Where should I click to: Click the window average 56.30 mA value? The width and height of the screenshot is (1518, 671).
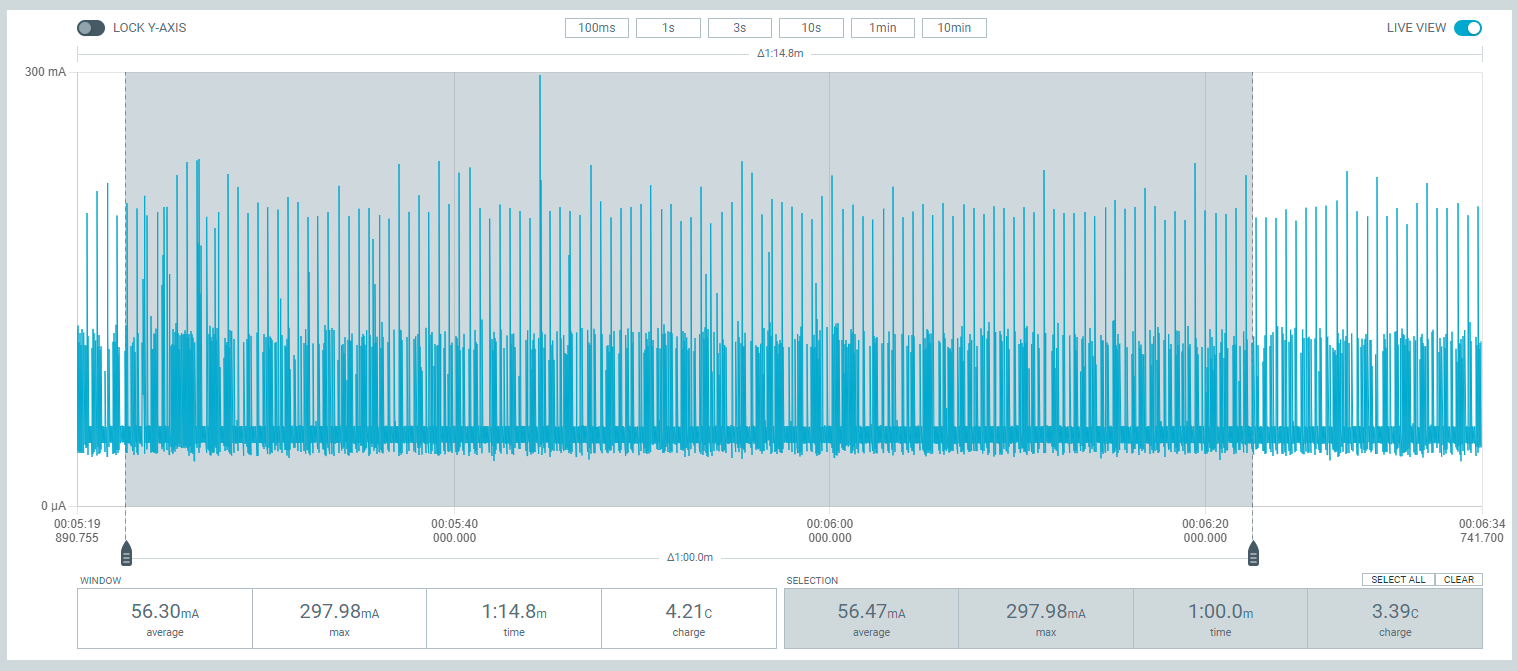(164, 613)
